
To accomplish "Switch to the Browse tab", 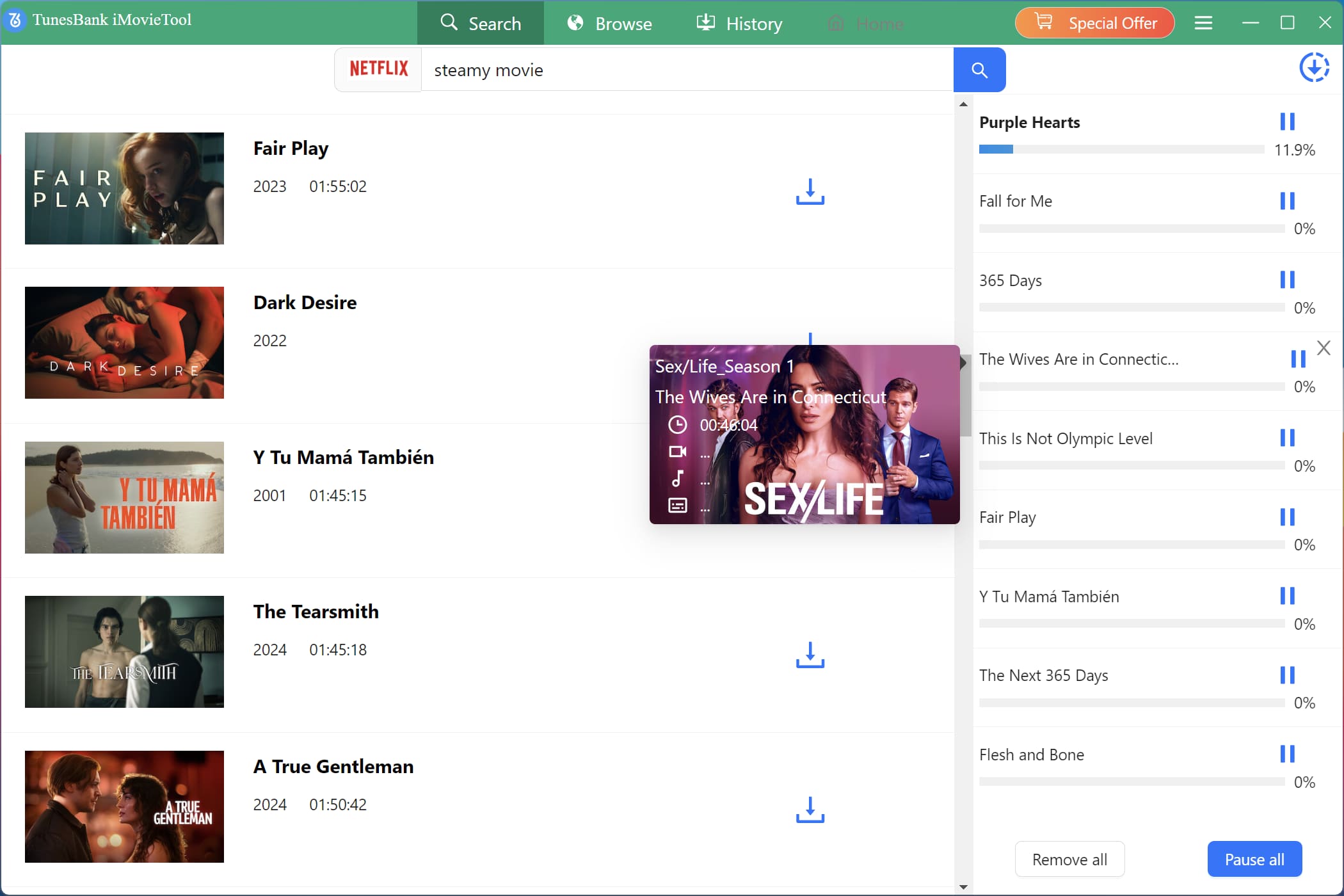I will click(x=609, y=23).
